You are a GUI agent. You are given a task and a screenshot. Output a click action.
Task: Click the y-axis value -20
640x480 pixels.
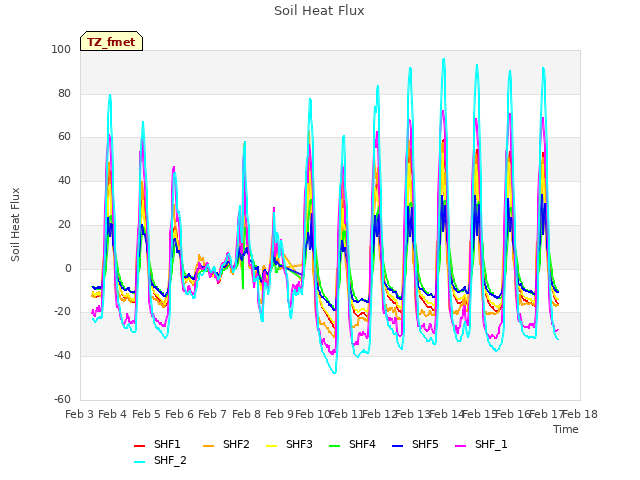(62, 312)
